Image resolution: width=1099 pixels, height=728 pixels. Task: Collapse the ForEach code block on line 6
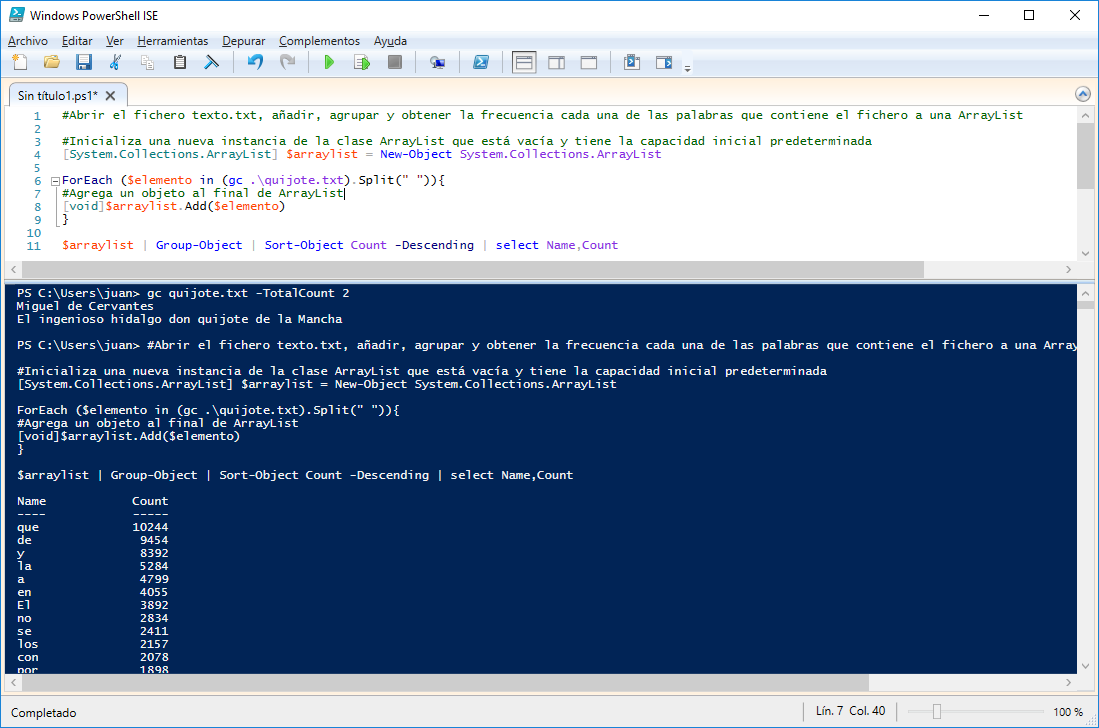tap(54, 181)
